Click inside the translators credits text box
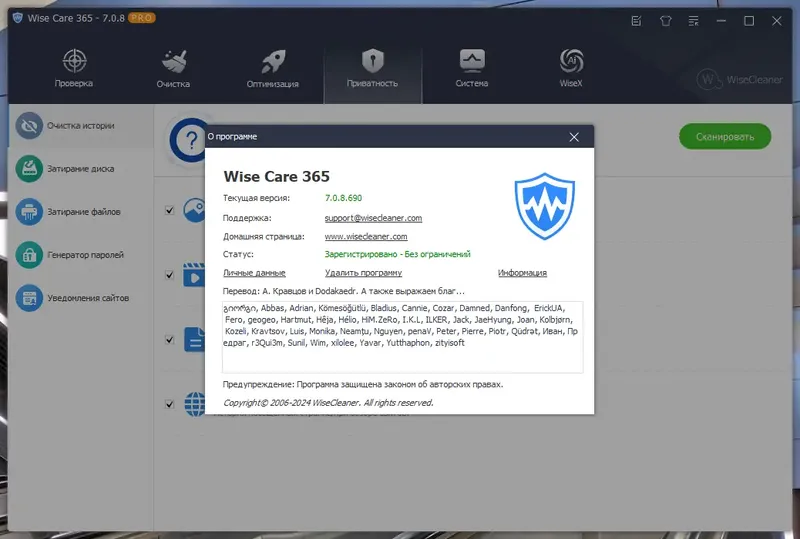This screenshot has width=800, height=539. (x=403, y=337)
